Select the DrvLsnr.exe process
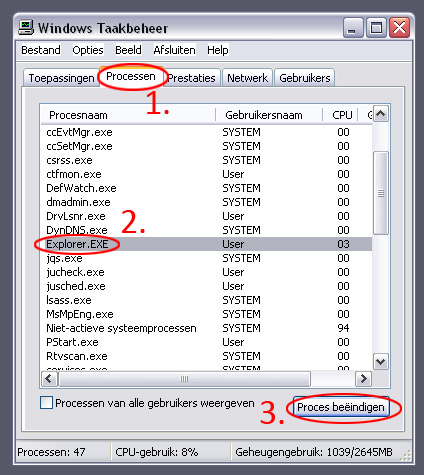Image resolution: width=424 pixels, height=475 pixels. 206,216
